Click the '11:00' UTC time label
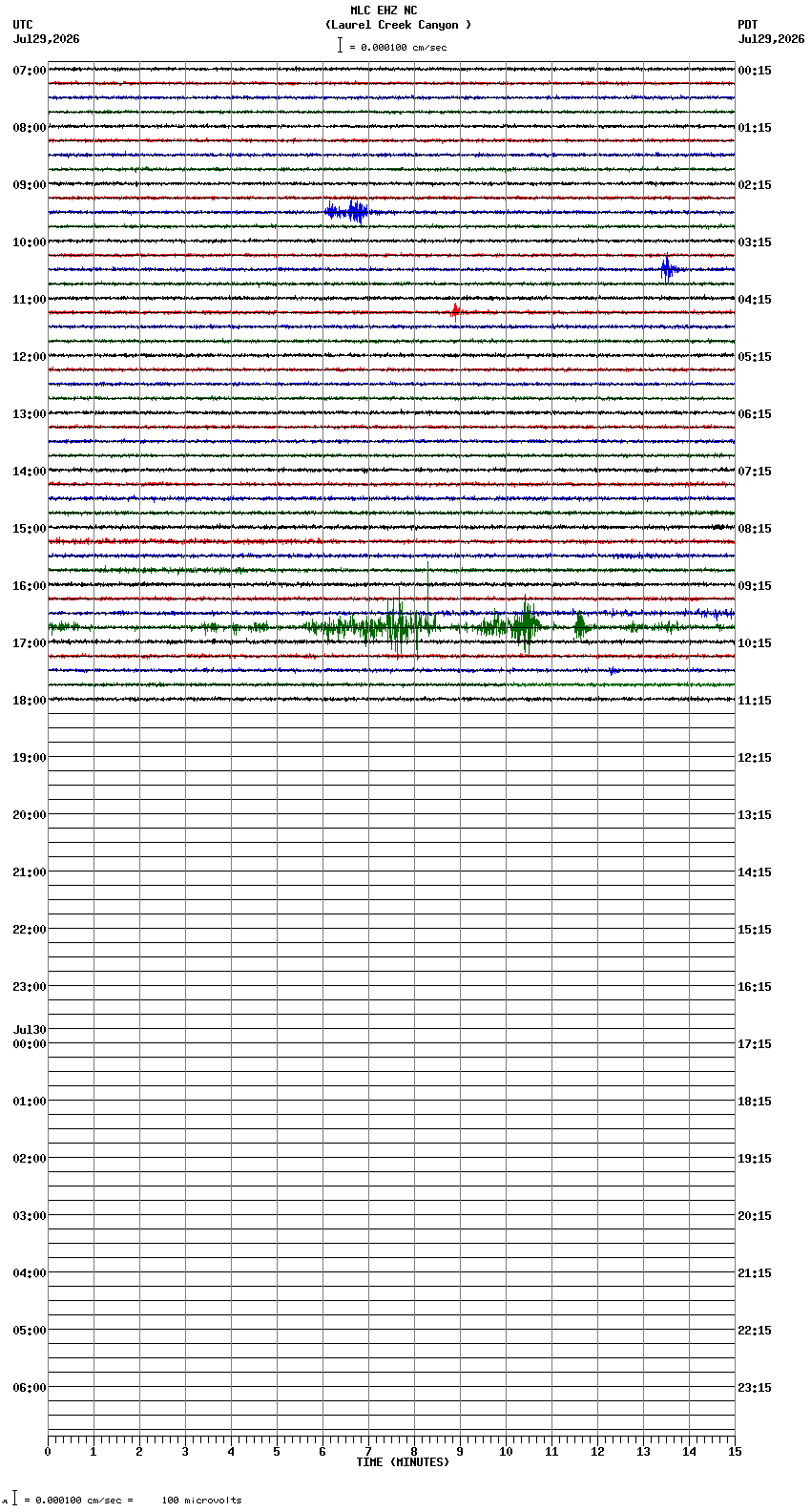The height and width of the screenshot is (1512, 811). click(x=30, y=300)
